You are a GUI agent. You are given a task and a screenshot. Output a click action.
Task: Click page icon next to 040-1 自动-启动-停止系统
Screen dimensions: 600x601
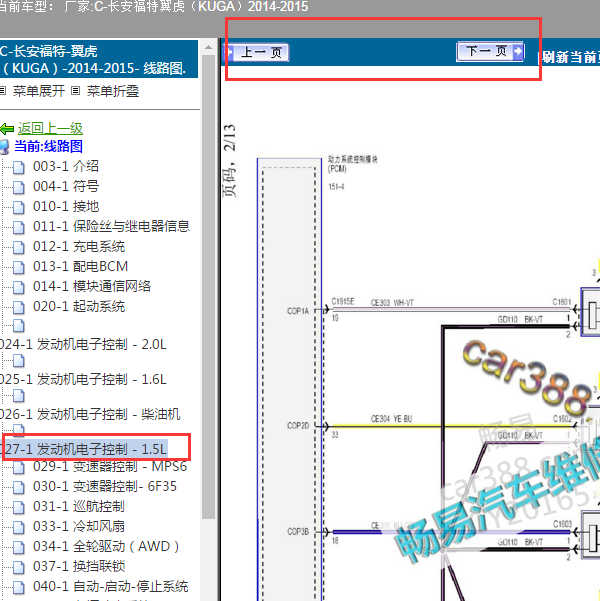pos(18,588)
